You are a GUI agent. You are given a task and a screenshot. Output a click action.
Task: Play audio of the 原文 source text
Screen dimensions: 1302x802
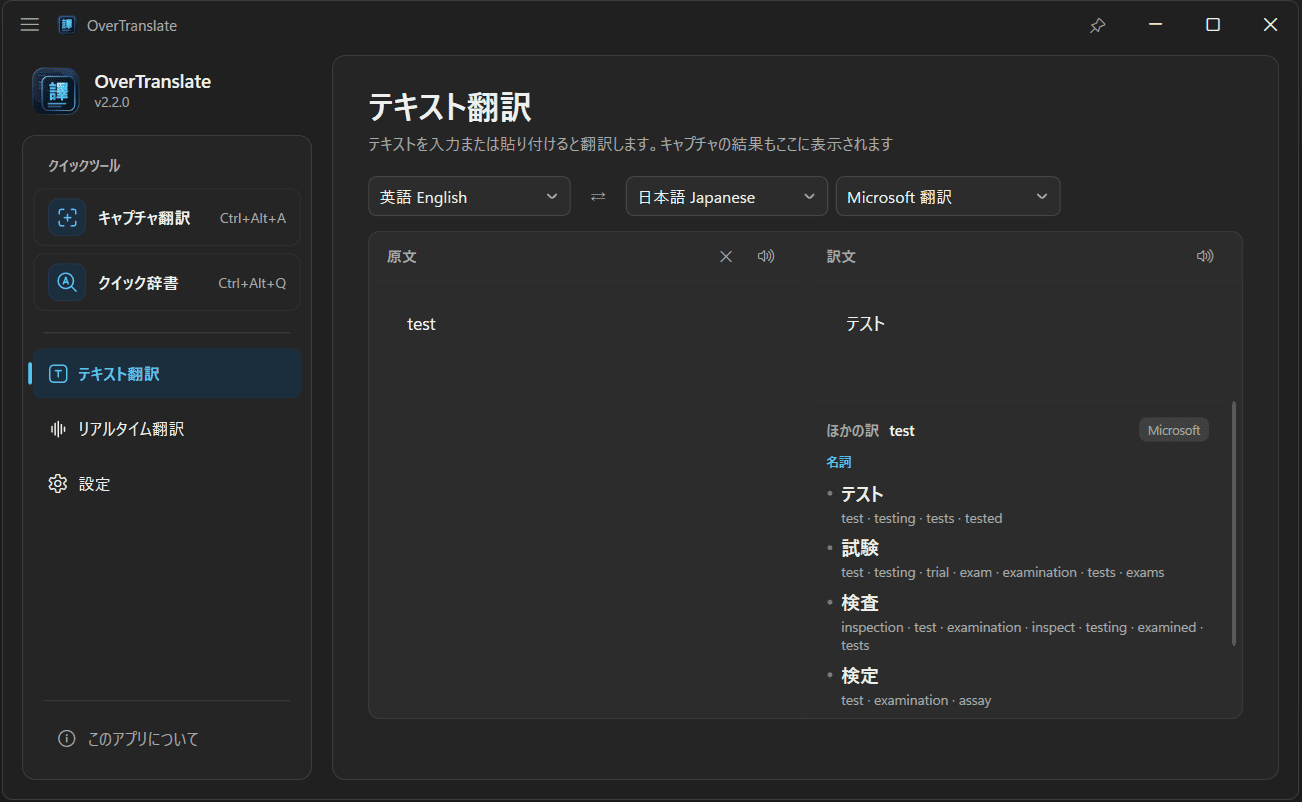766,256
